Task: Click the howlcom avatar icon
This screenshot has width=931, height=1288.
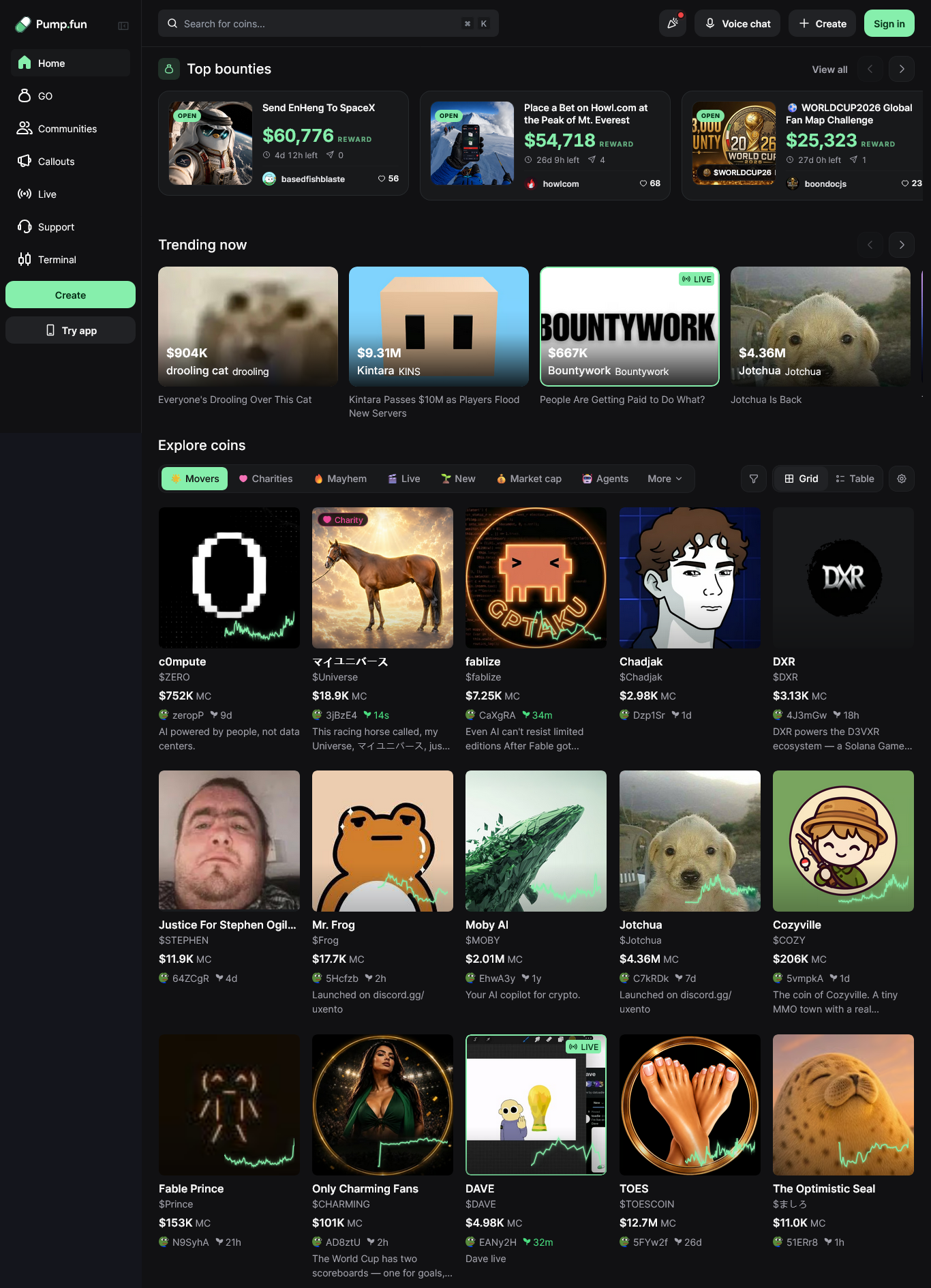Action: click(531, 183)
